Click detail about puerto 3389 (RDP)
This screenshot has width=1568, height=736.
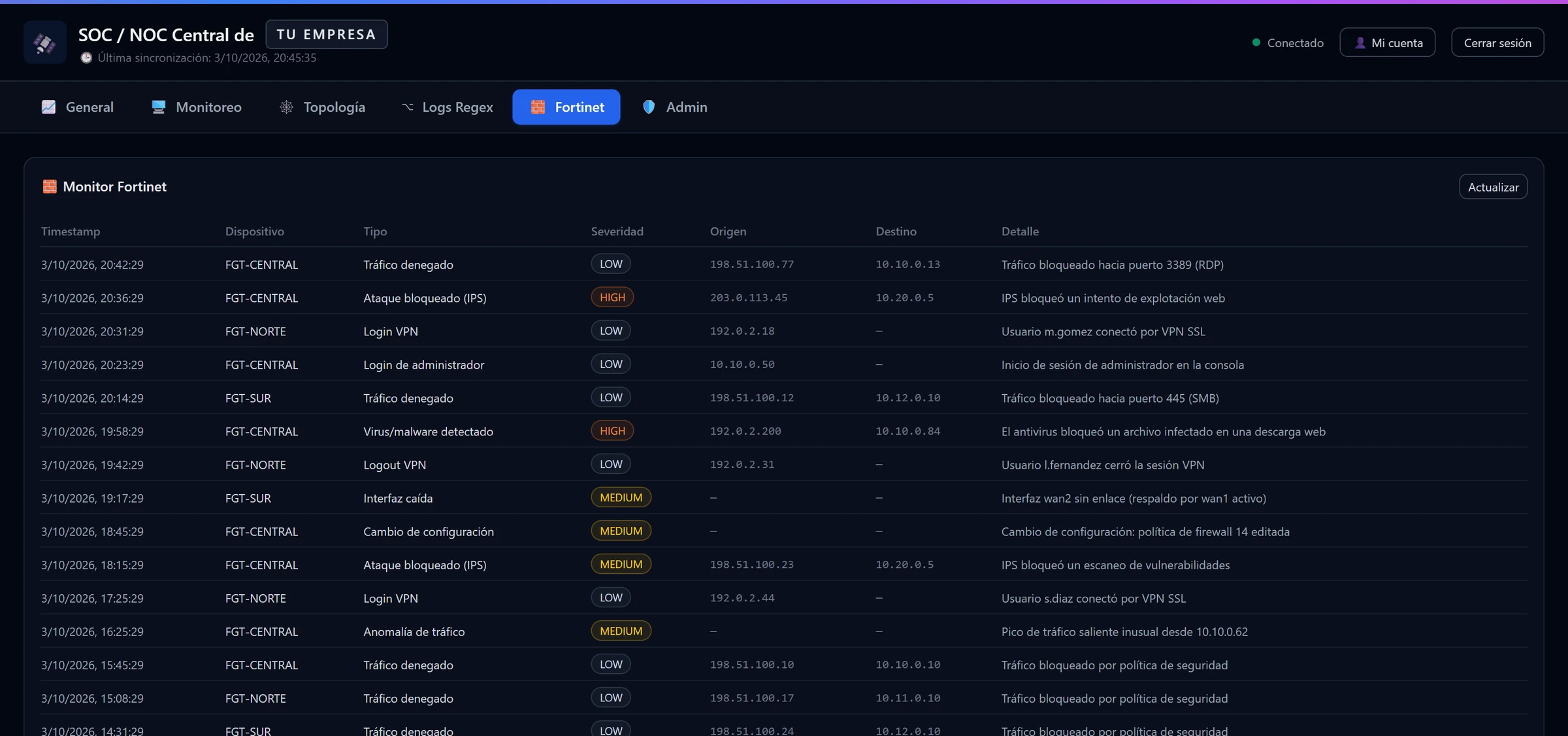[1113, 265]
